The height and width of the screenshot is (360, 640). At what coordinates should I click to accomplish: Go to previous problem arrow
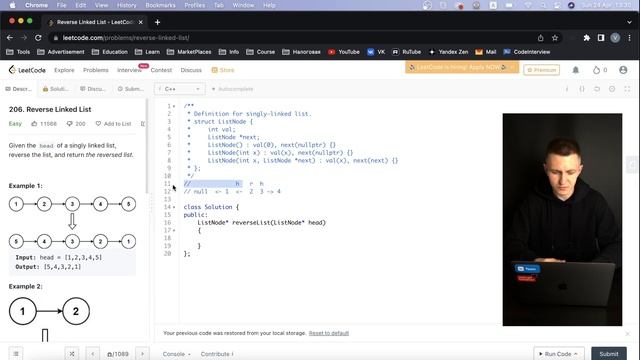pyautogui.click(x=93, y=353)
